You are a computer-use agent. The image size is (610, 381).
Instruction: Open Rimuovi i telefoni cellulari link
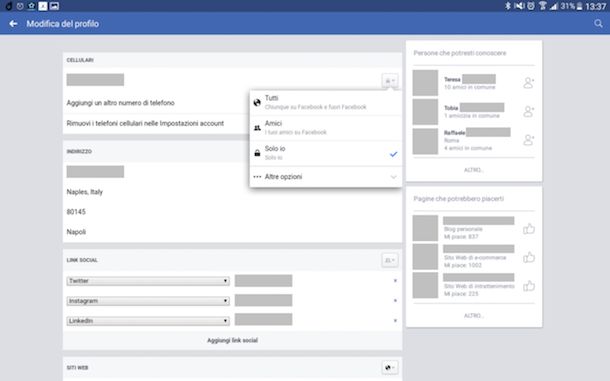[x=145, y=123]
